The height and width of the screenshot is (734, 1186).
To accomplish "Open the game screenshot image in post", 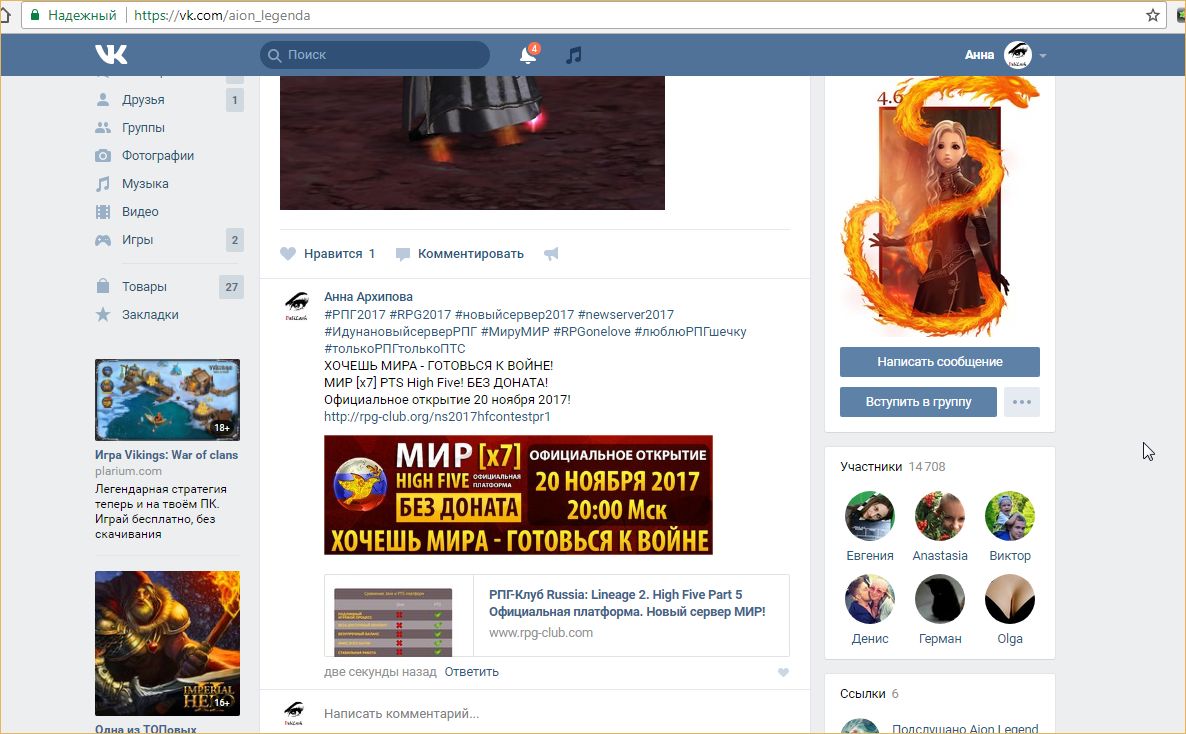I will pos(472,142).
